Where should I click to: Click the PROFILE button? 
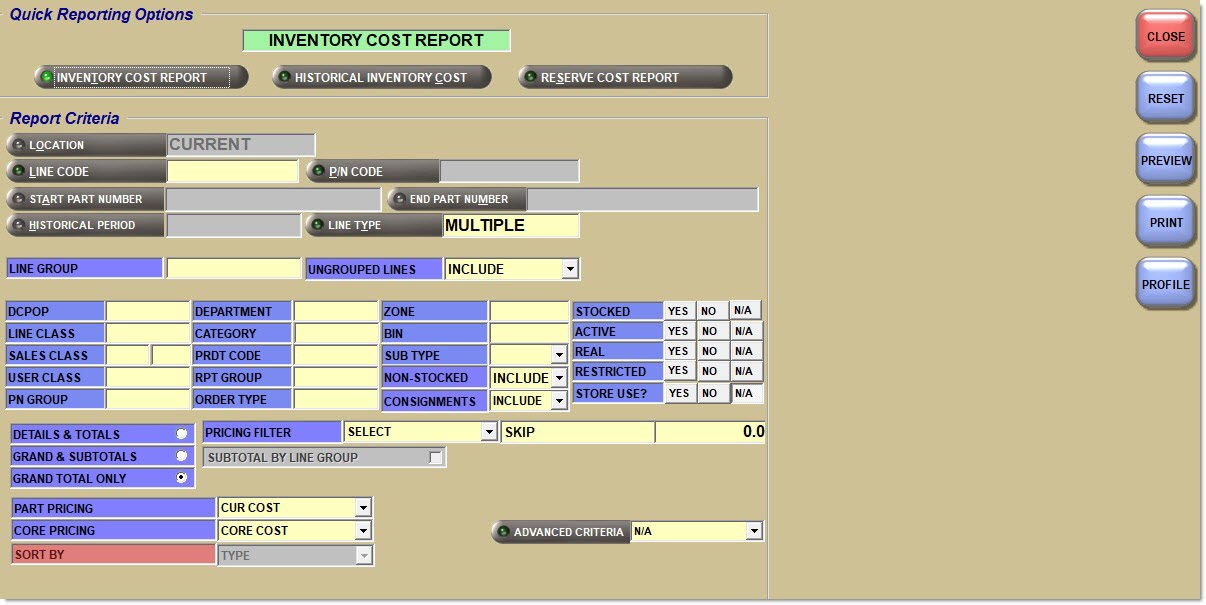click(x=1165, y=284)
